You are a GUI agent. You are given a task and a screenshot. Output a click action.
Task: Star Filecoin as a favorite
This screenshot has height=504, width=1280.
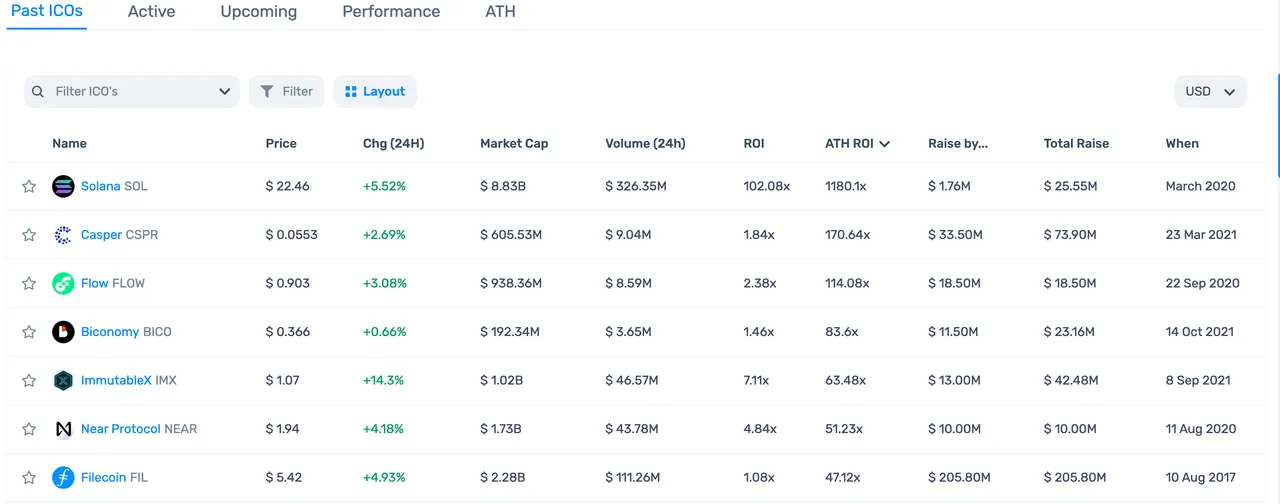[29, 477]
